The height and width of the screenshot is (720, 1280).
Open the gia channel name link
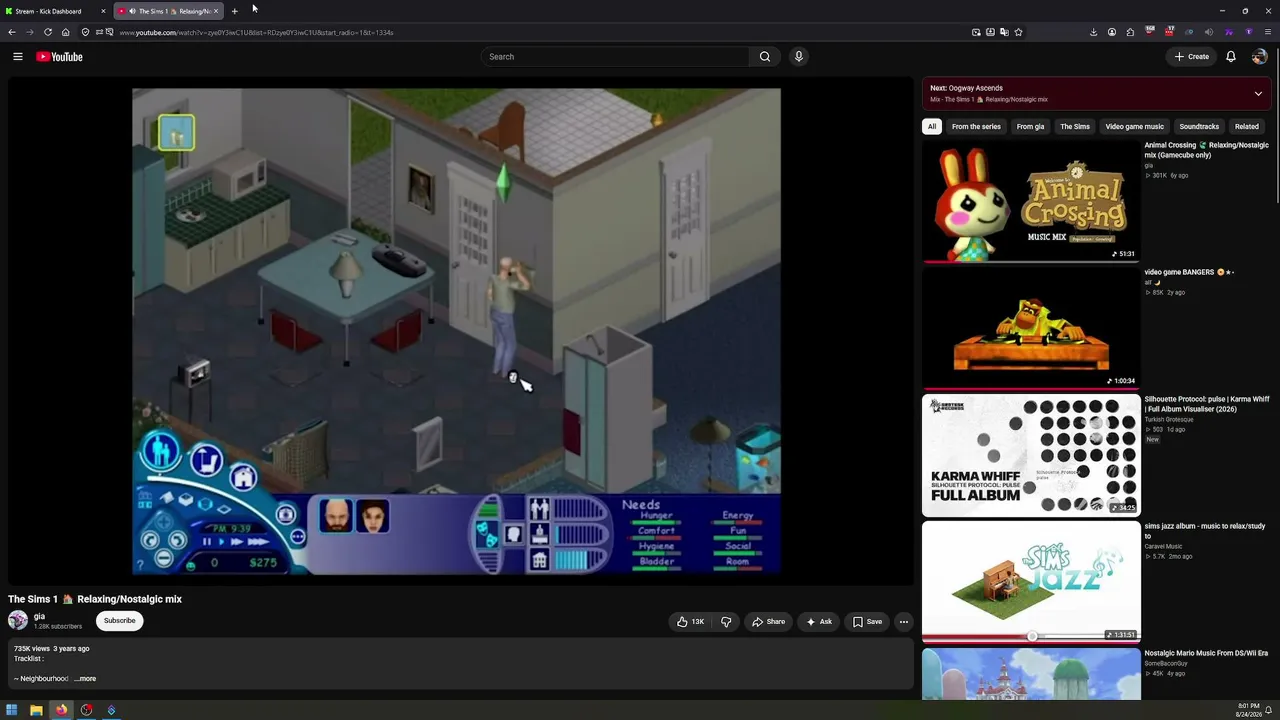[x=39, y=616]
